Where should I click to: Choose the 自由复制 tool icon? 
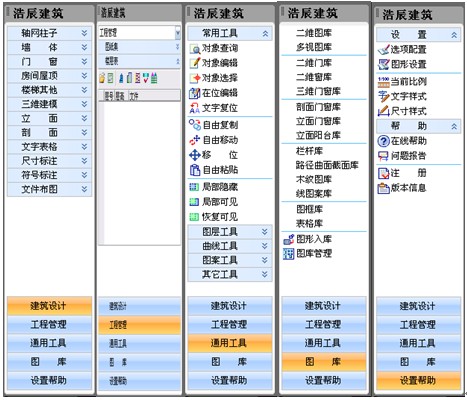(195, 125)
